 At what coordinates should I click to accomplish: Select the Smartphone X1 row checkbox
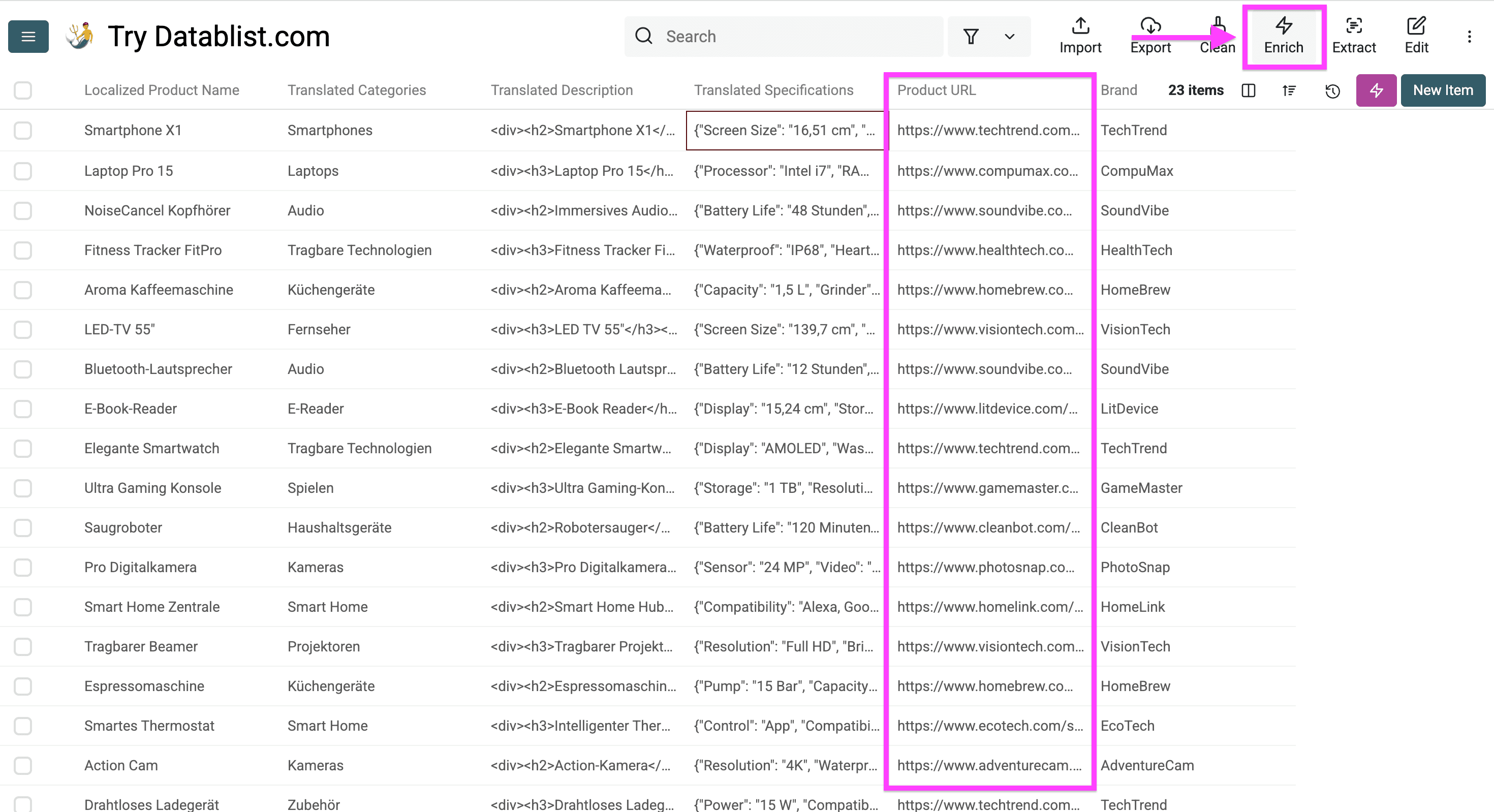click(x=23, y=131)
